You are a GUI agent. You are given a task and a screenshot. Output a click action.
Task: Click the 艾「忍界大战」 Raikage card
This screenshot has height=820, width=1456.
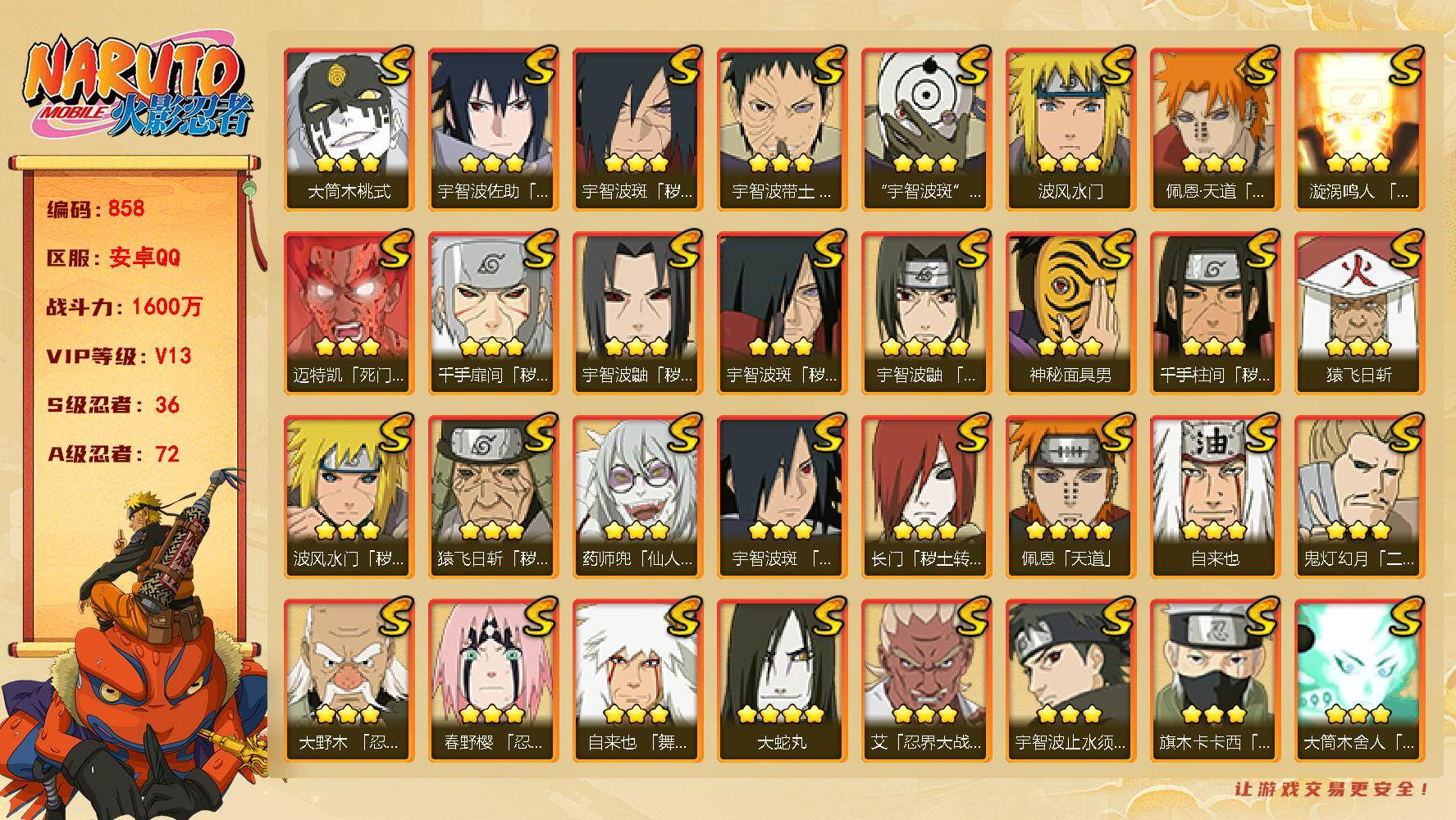click(926, 680)
